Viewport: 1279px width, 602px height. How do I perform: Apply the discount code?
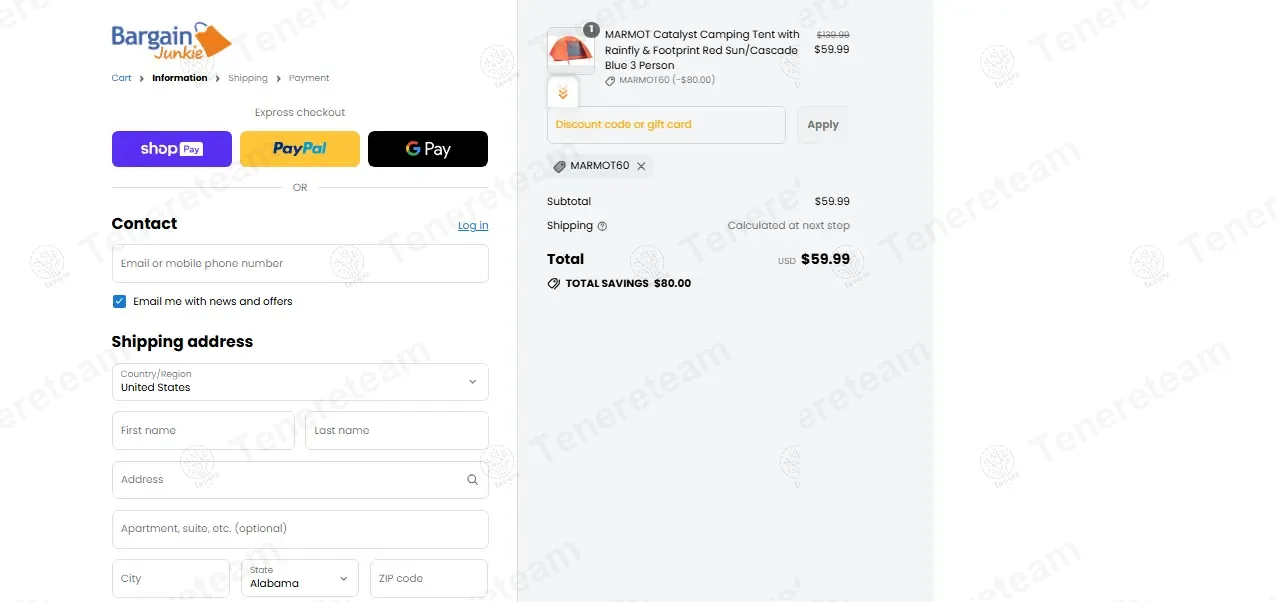click(x=823, y=125)
